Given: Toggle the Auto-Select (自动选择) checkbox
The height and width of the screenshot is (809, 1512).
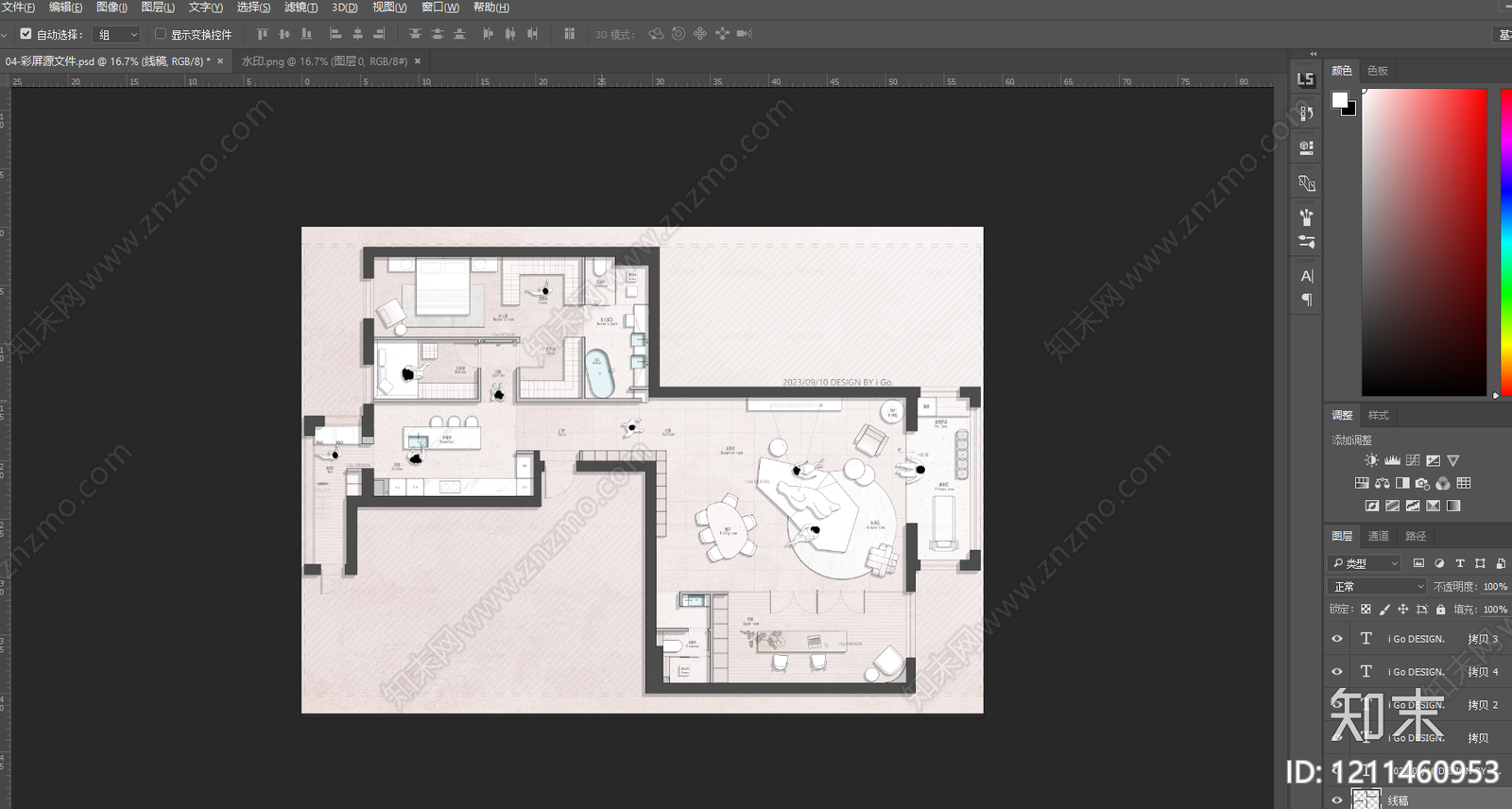Looking at the screenshot, I should (x=26, y=34).
